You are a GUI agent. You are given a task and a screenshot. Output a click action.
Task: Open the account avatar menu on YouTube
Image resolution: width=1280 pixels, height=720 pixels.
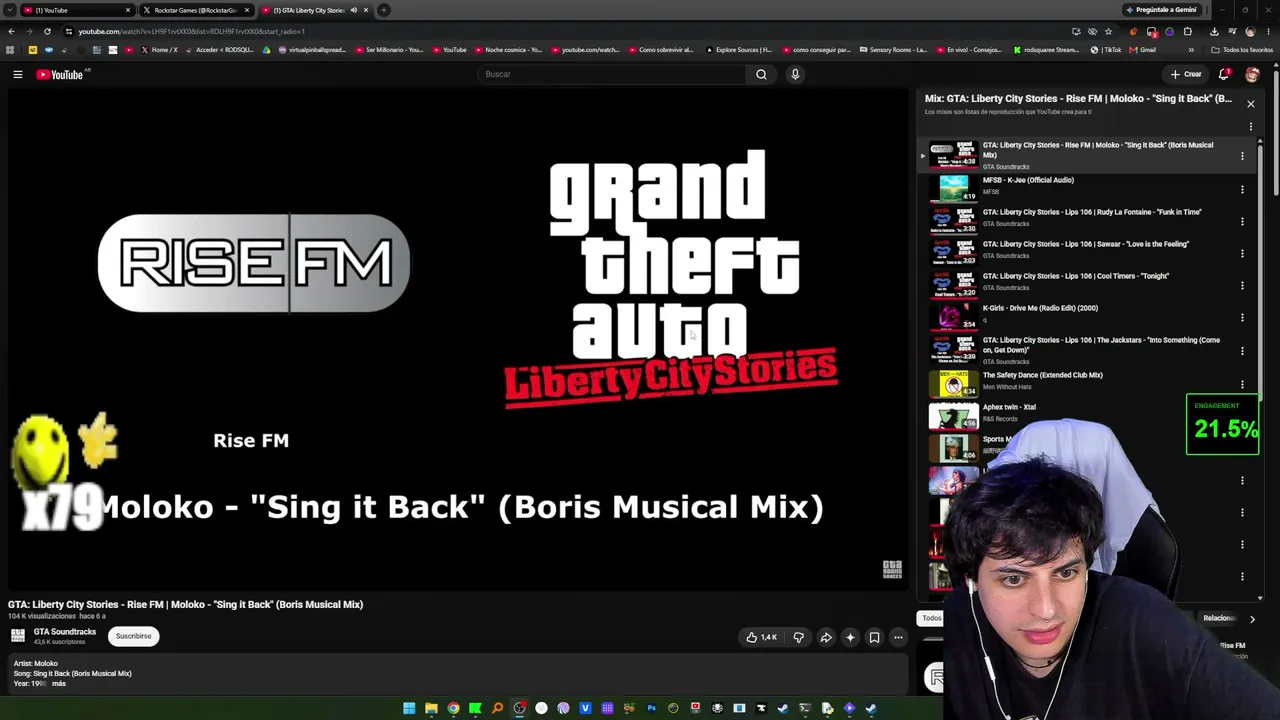click(x=1252, y=74)
